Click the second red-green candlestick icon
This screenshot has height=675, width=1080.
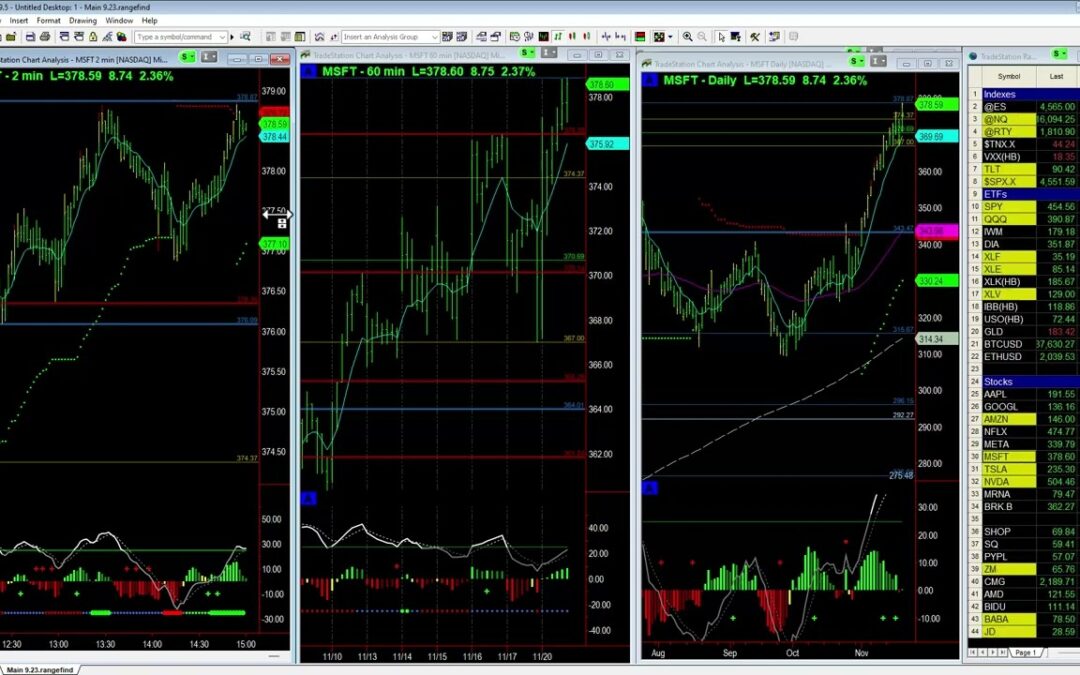point(587,37)
